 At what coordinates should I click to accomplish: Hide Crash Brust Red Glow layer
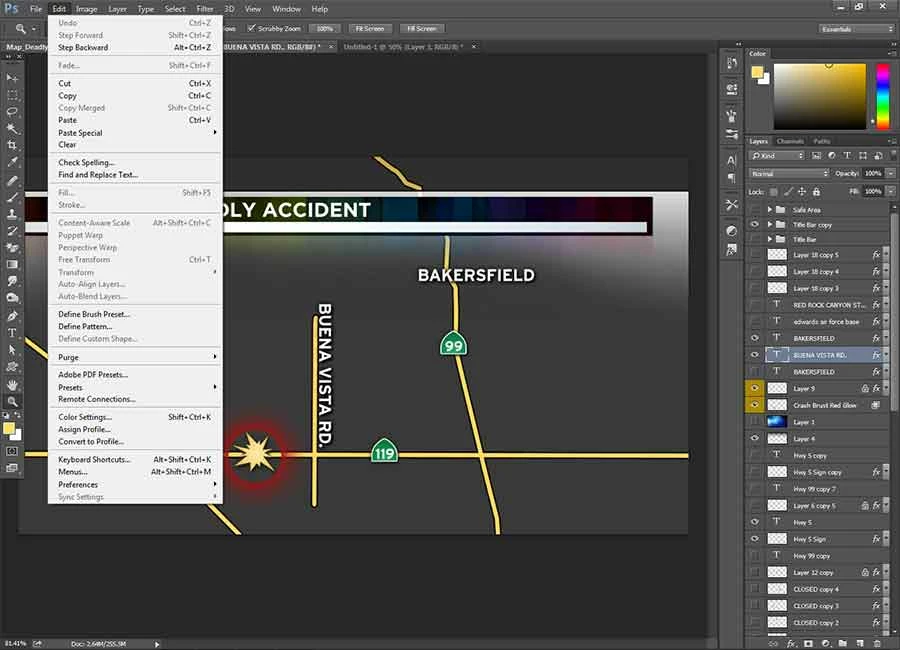pos(755,405)
